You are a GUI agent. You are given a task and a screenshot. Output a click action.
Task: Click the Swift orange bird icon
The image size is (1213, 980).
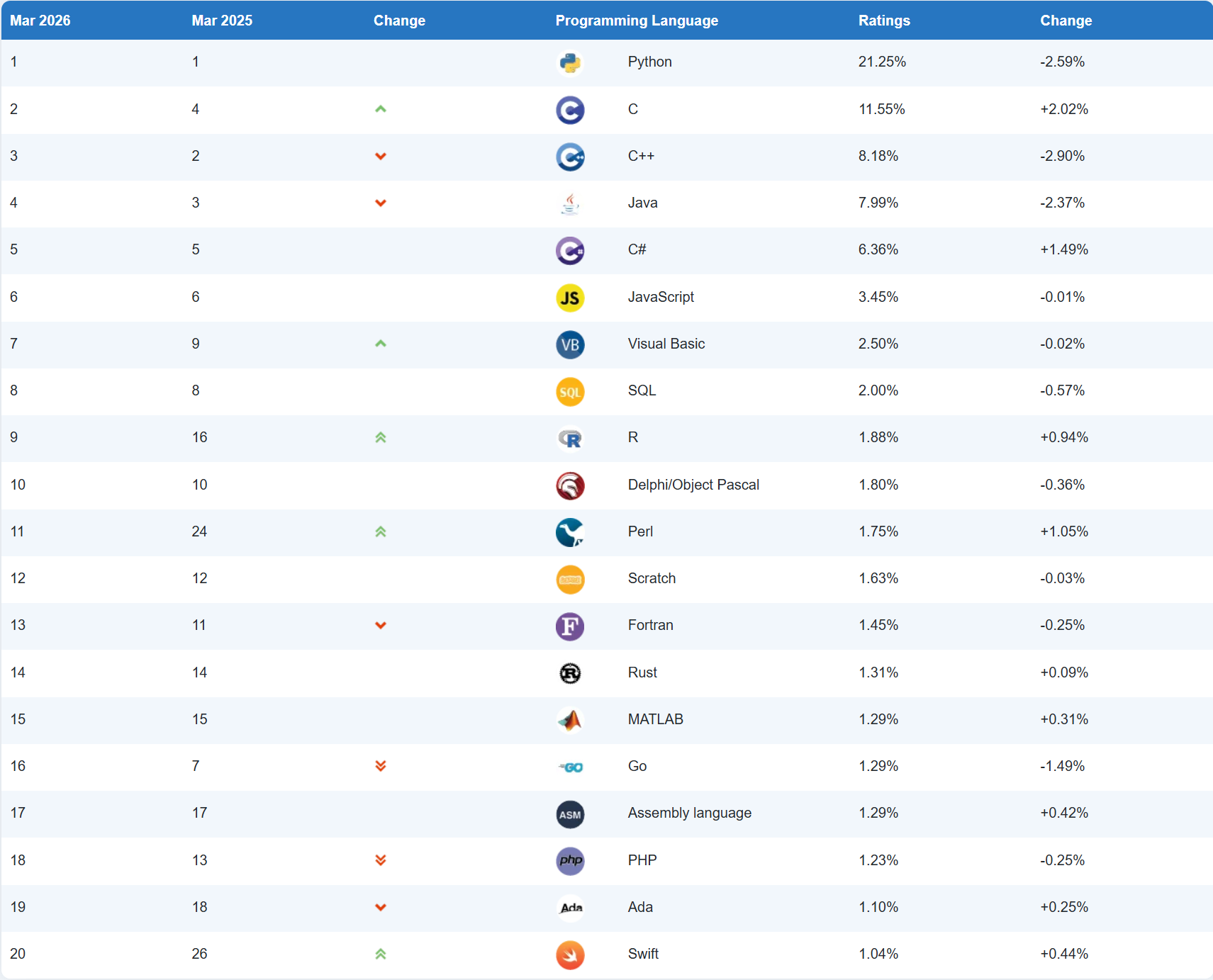coord(570,954)
